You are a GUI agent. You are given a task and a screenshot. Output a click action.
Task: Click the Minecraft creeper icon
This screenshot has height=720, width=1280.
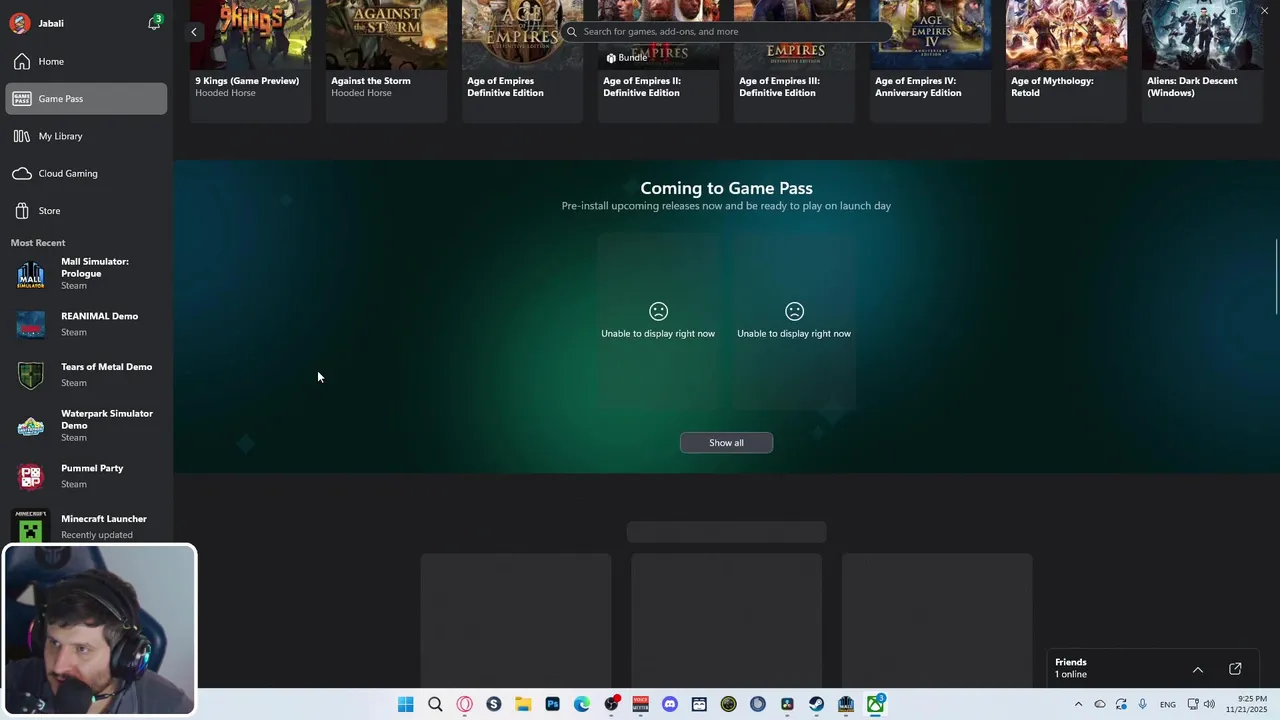(x=31, y=527)
